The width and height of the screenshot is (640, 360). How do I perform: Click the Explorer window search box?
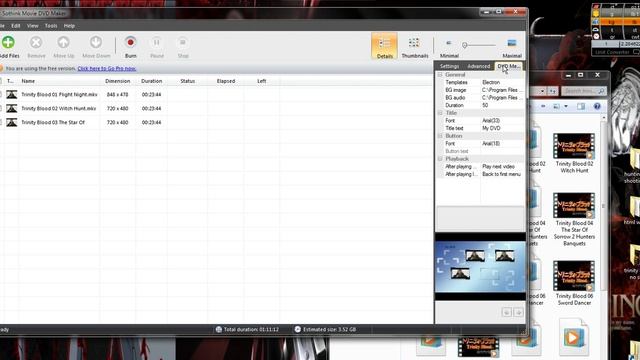584,91
